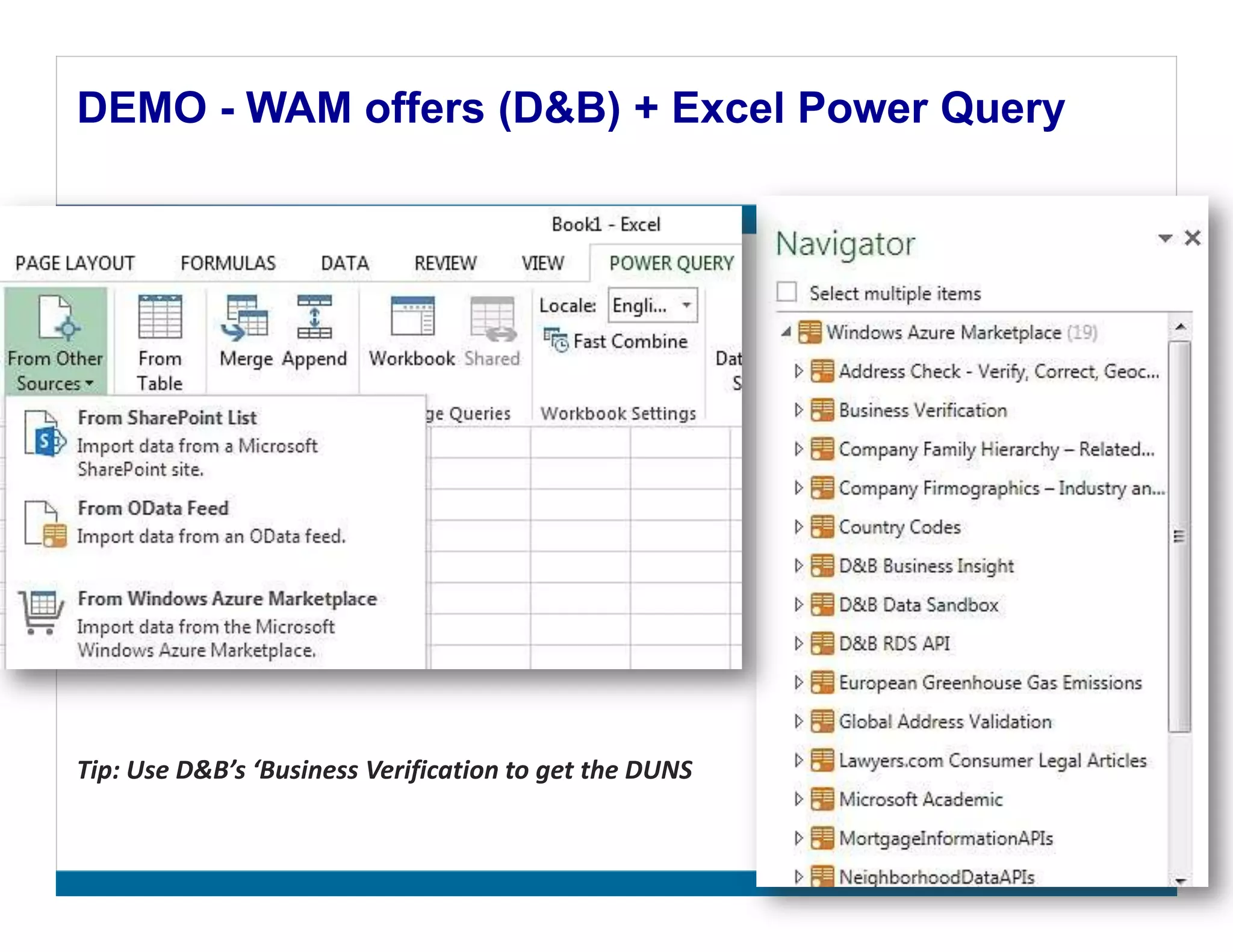This screenshot has height=952, width=1233.
Task: Expand the D&B Business Insight node
Action: pyautogui.click(x=798, y=566)
